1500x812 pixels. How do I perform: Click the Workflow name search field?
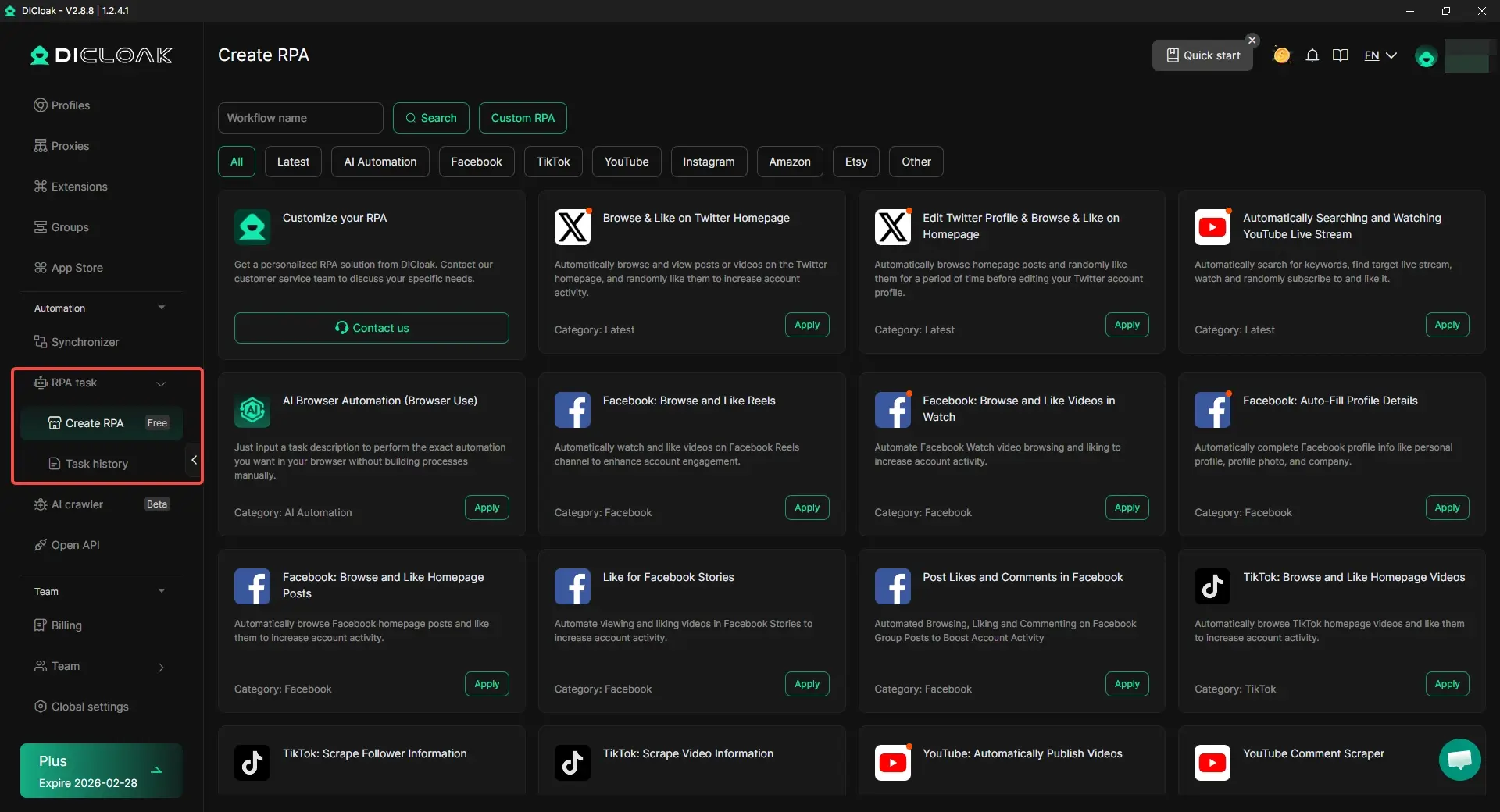[300, 118]
